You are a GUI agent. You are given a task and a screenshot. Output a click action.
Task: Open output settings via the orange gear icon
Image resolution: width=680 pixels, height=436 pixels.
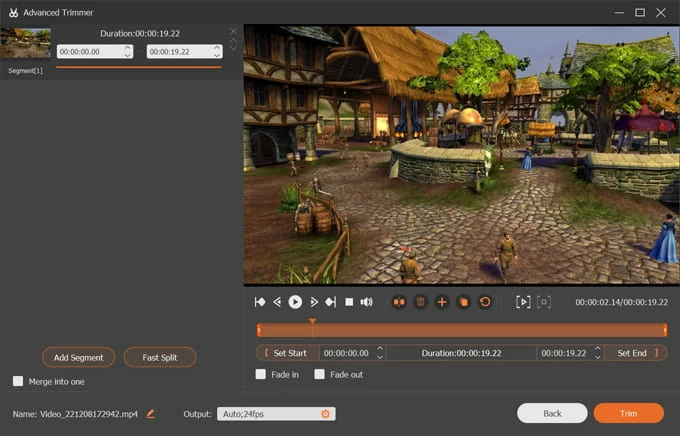(x=325, y=413)
